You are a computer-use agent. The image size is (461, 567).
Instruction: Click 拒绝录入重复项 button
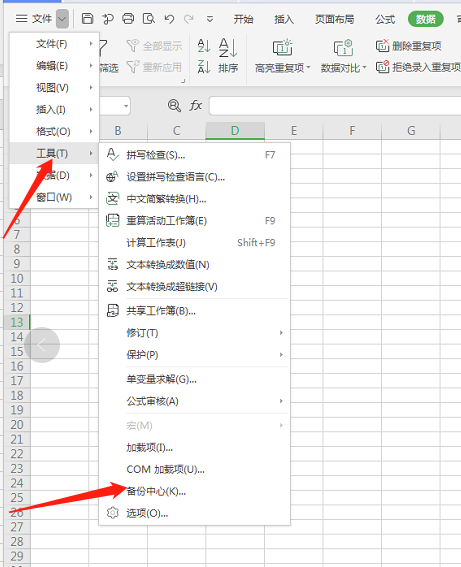[418, 67]
